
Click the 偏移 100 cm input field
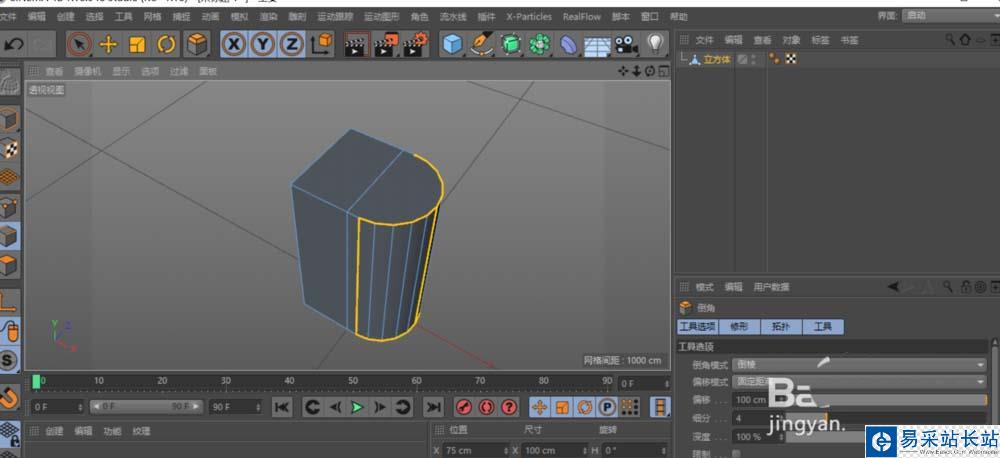pyautogui.click(x=750, y=400)
